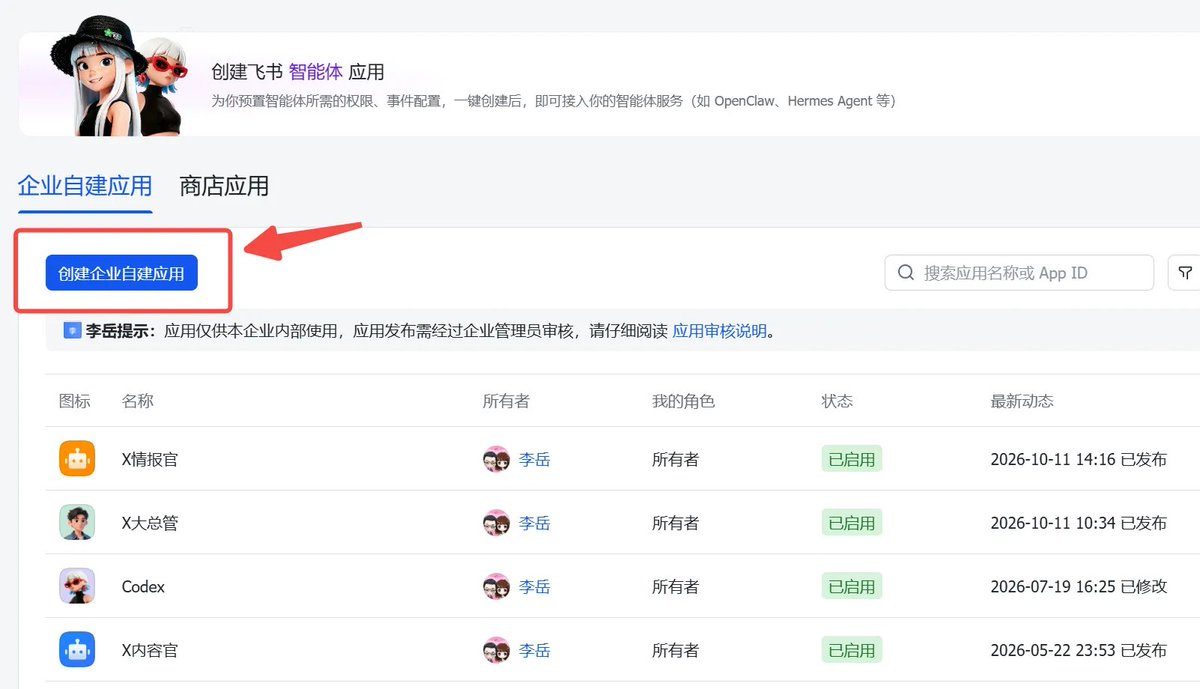The height and width of the screenshot is (689, 1200).
Task: Click the 状态 column header
Action: [838, 401]
